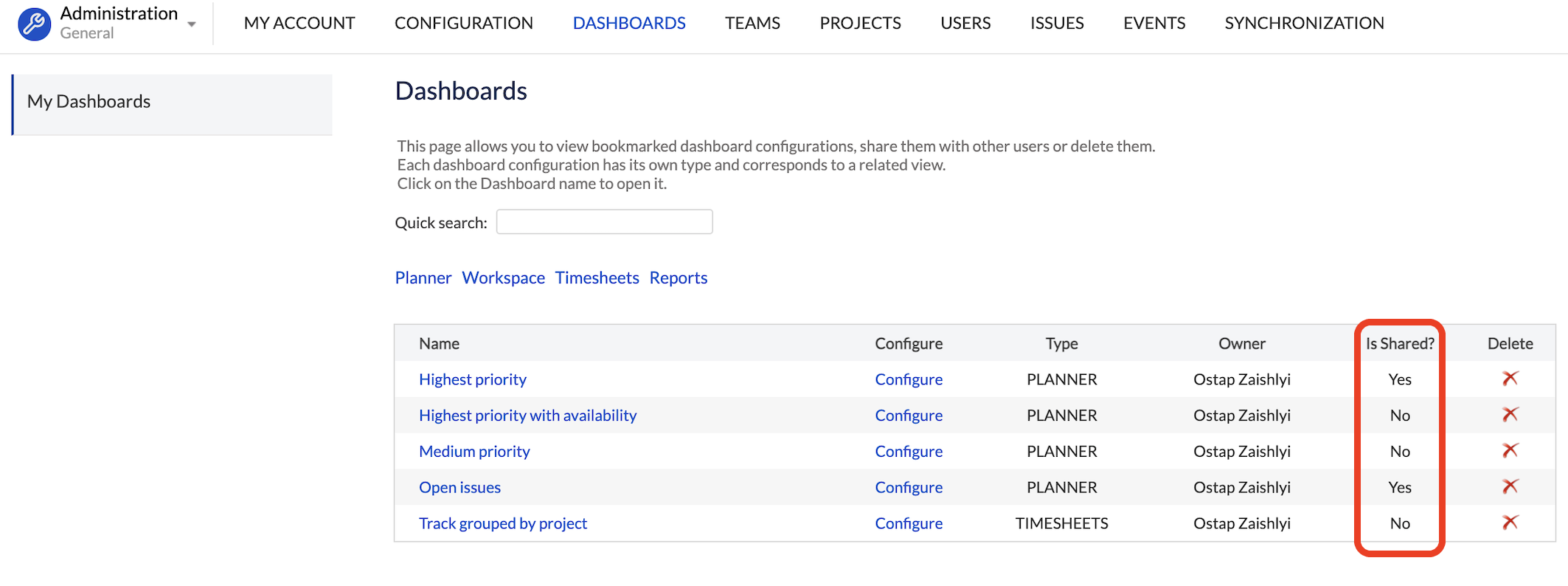
Task: Expand the Administration dropdown arrow
Action: click(192, 24)
